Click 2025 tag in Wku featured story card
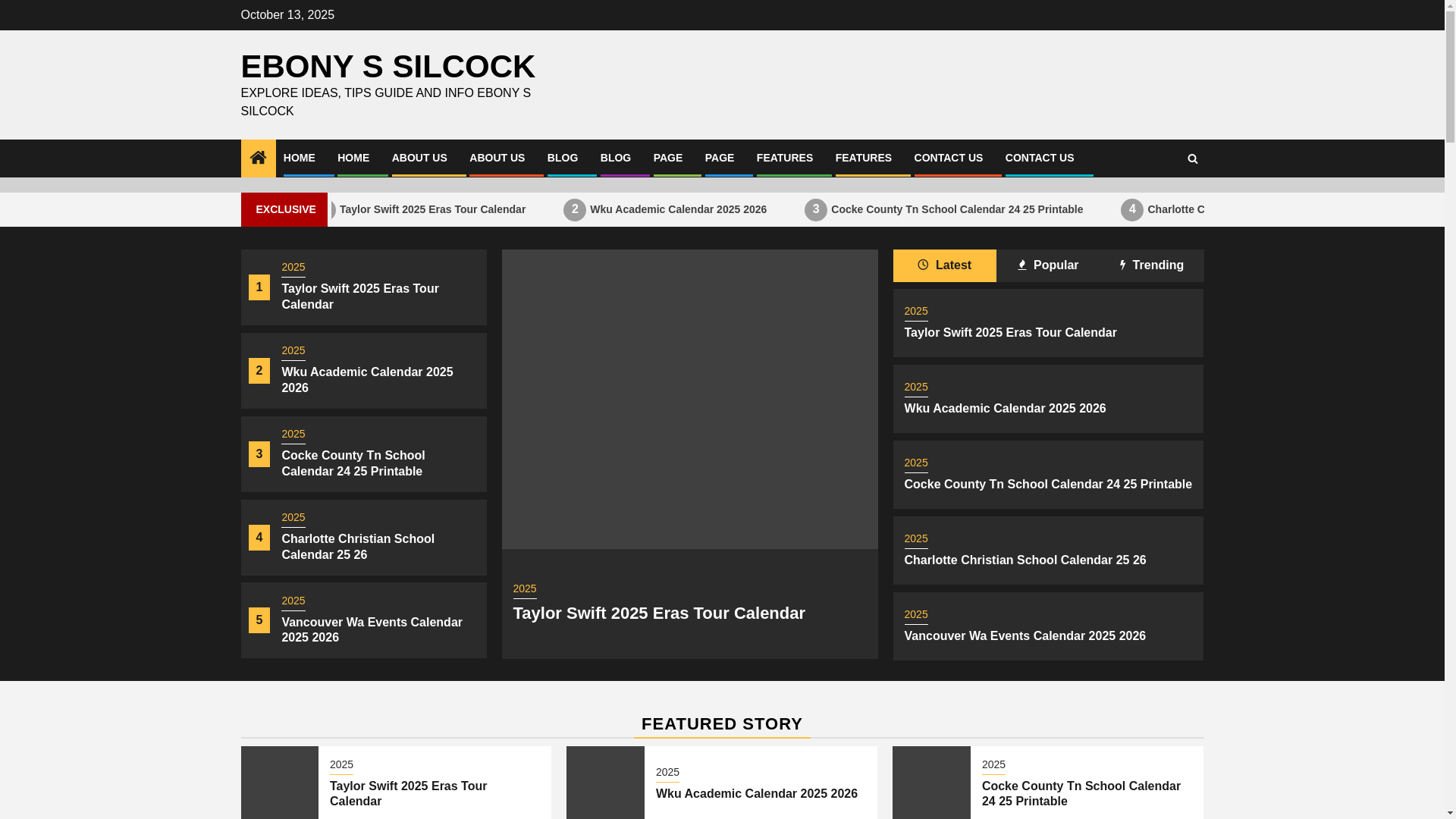The image size is (1456, 819). click(667, 773)
